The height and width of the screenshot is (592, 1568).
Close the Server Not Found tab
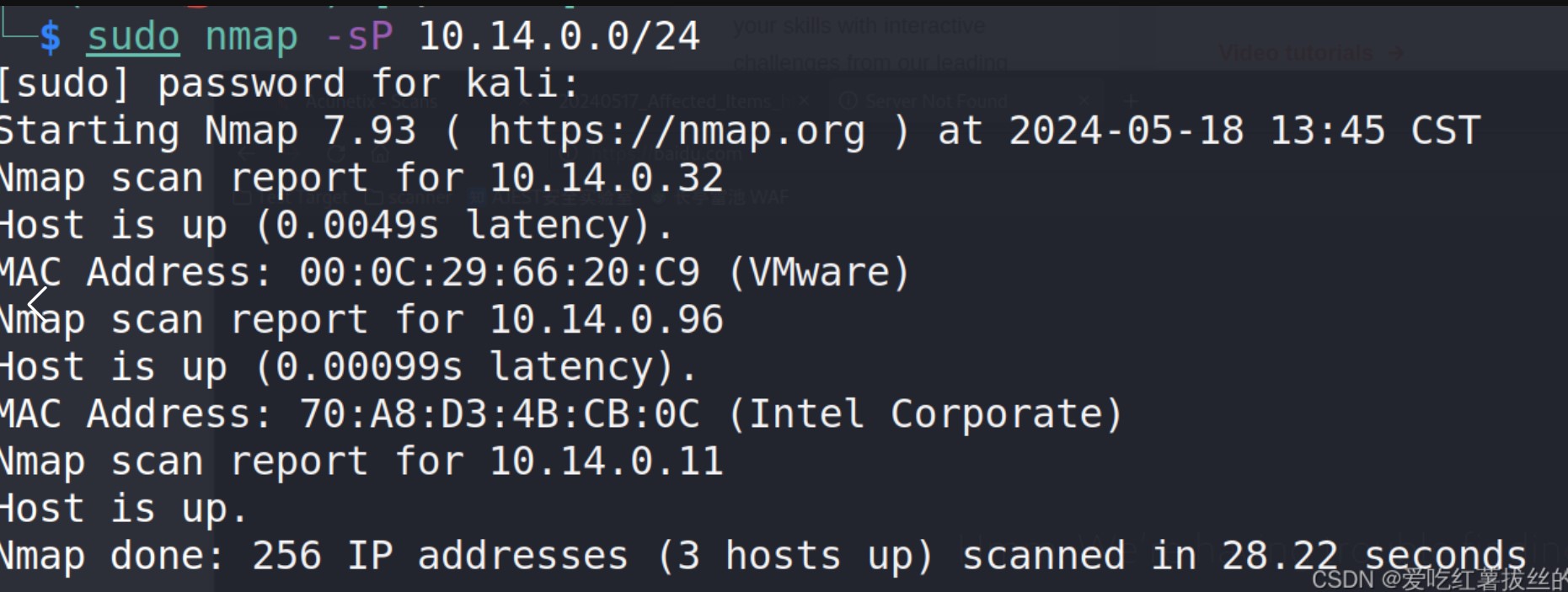pyautogui.click(x=1084, y=101)
